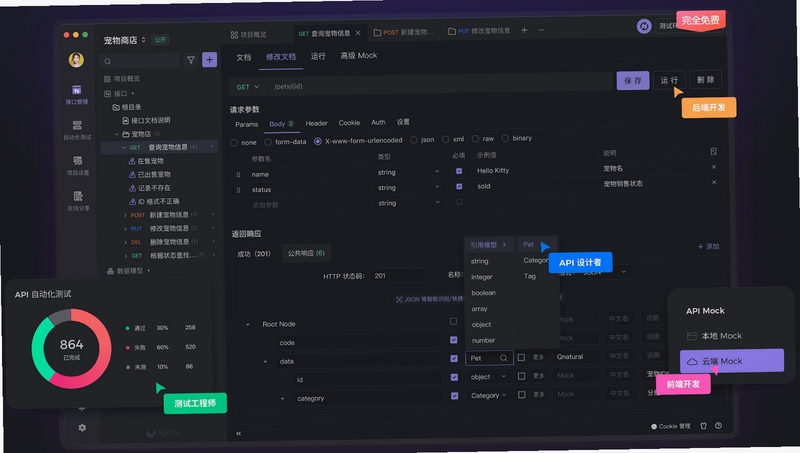Expand the PUT 修改宠物信息 tree node
This screenshot has width=800, height=453.
click(x=126, y=229)
